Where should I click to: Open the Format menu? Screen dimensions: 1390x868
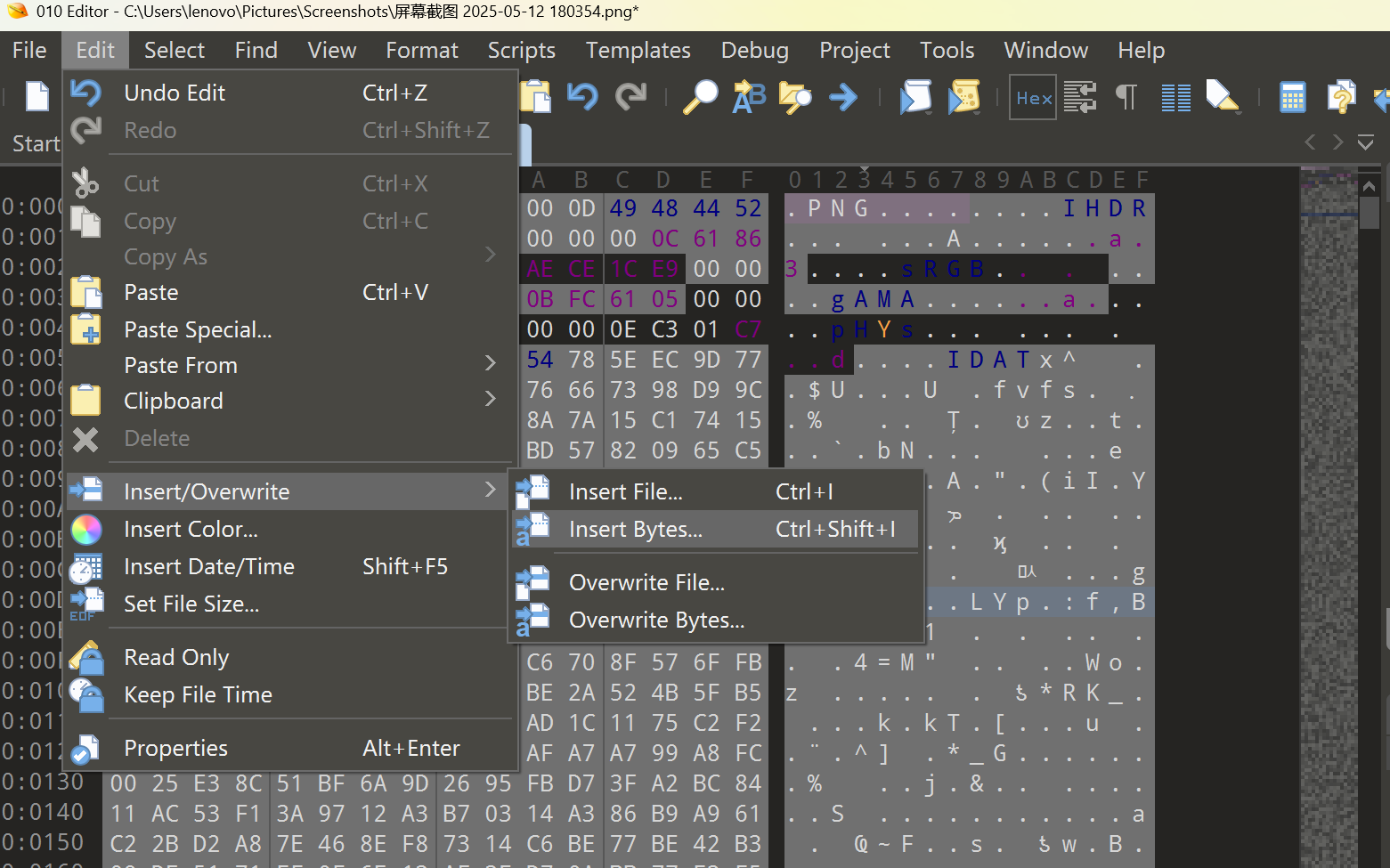click(x=422, y=50)
